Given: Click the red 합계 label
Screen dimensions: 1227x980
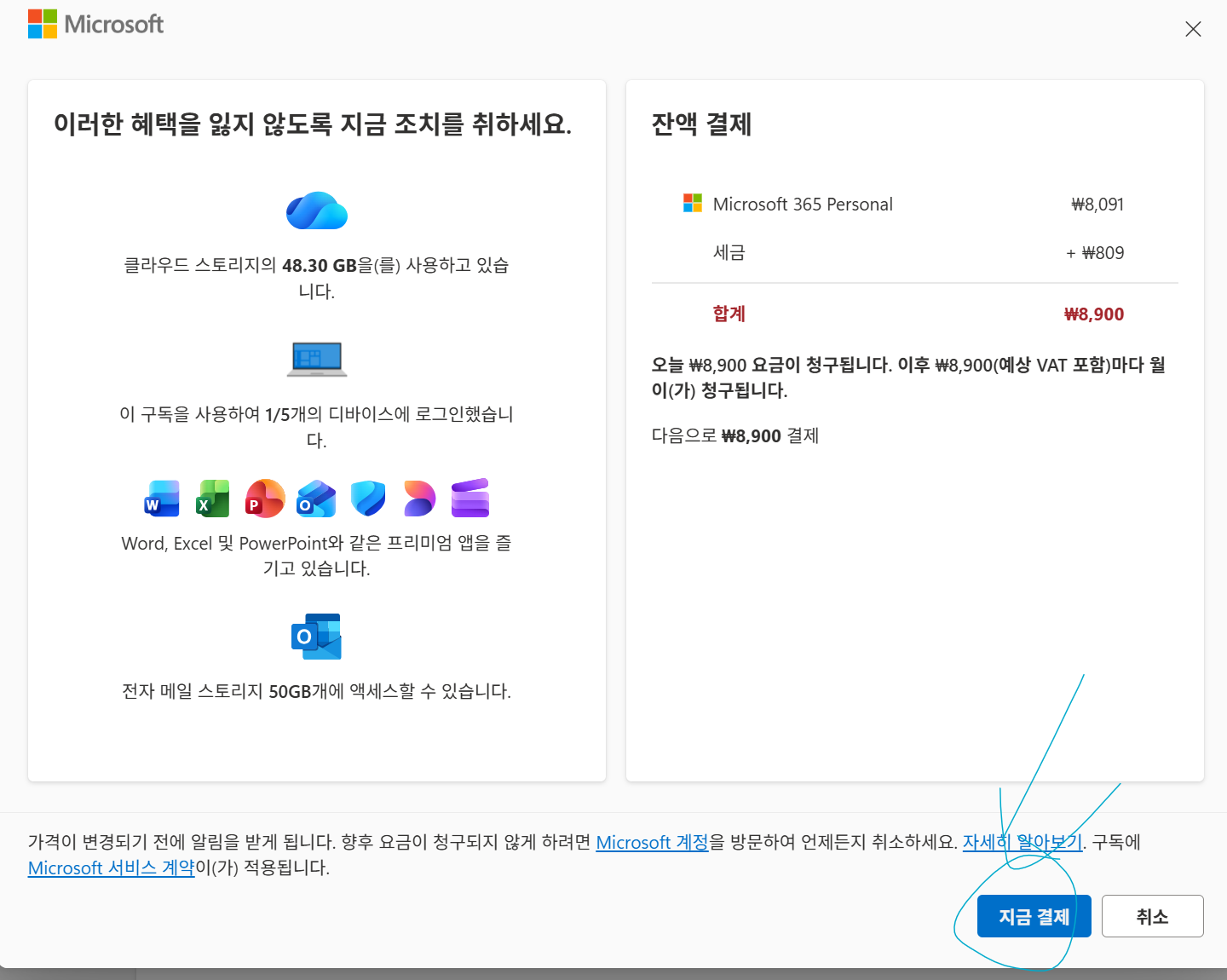Looking at the screenshot, I should tap(729, 314).
